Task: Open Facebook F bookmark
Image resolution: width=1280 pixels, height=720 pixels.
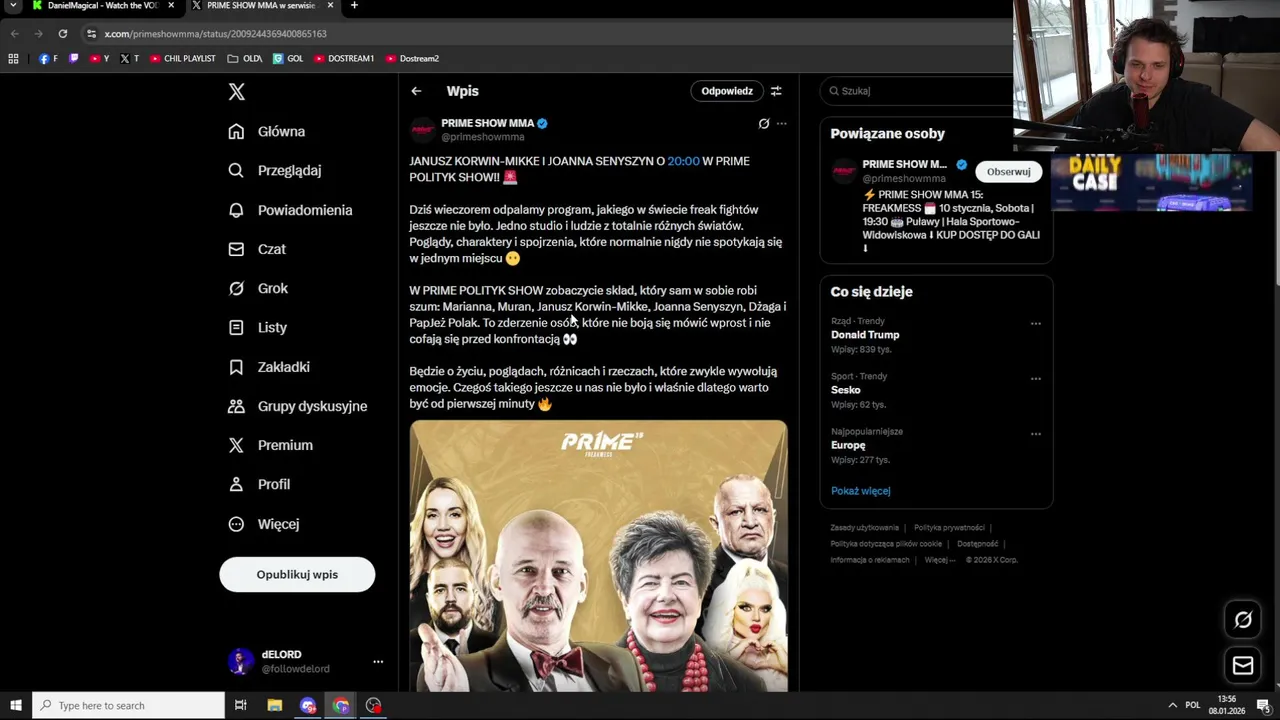Action: point(48,59)
